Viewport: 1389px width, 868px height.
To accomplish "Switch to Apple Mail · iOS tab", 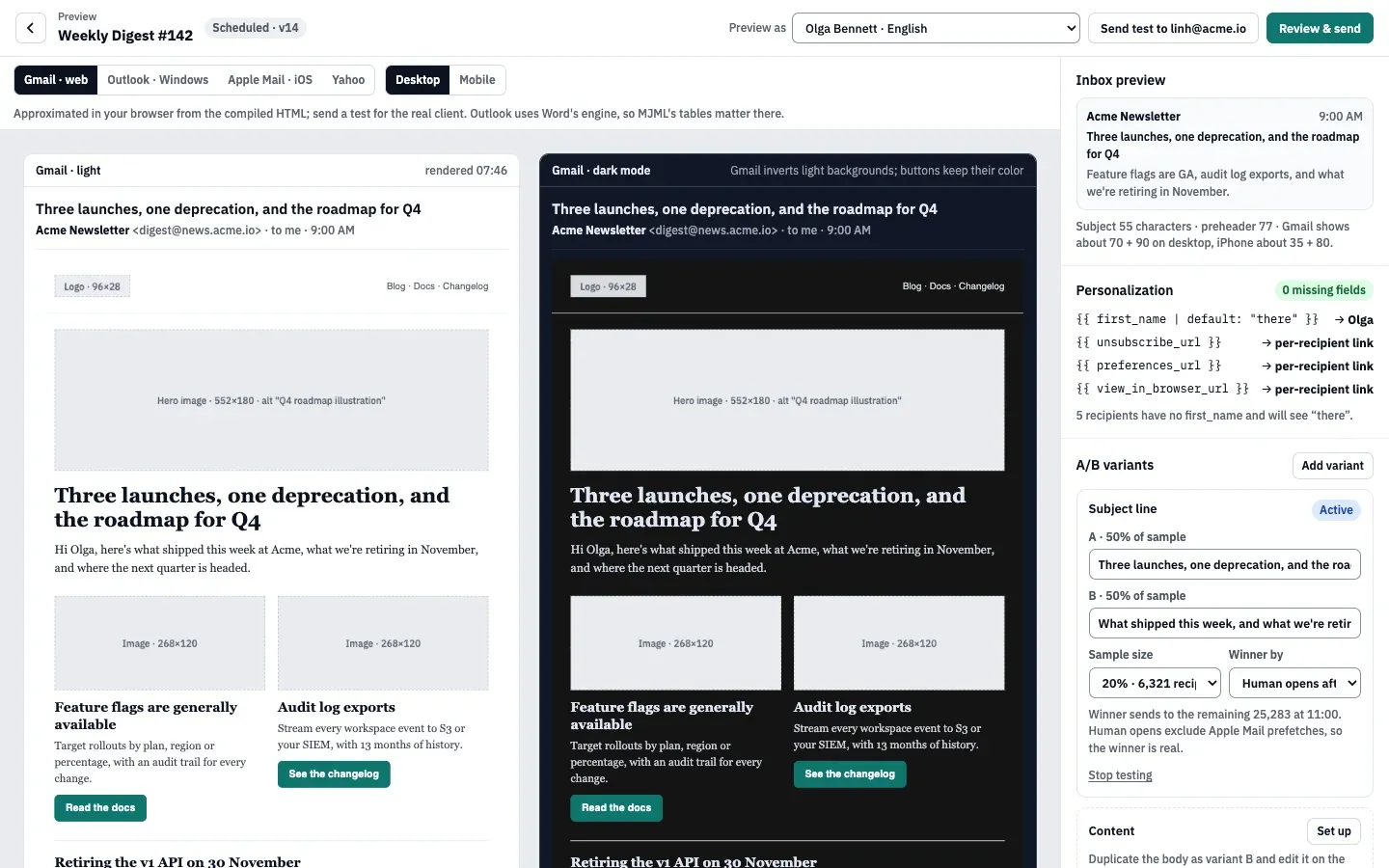I will point(270,80).
